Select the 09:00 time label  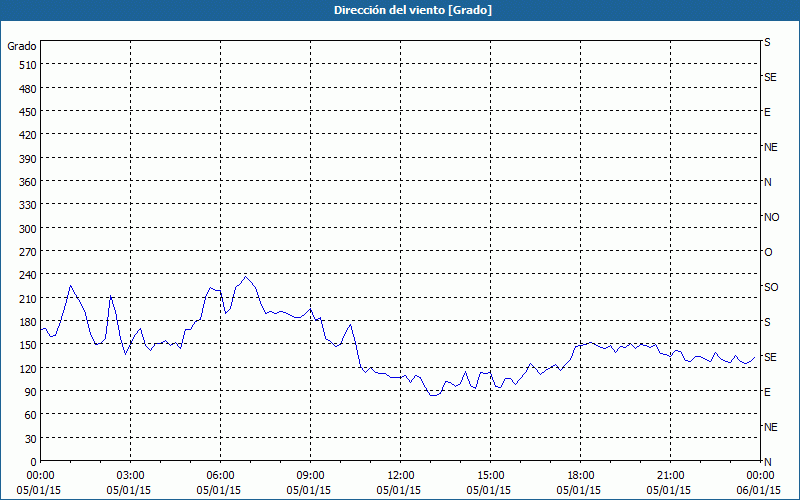(311, 476)
